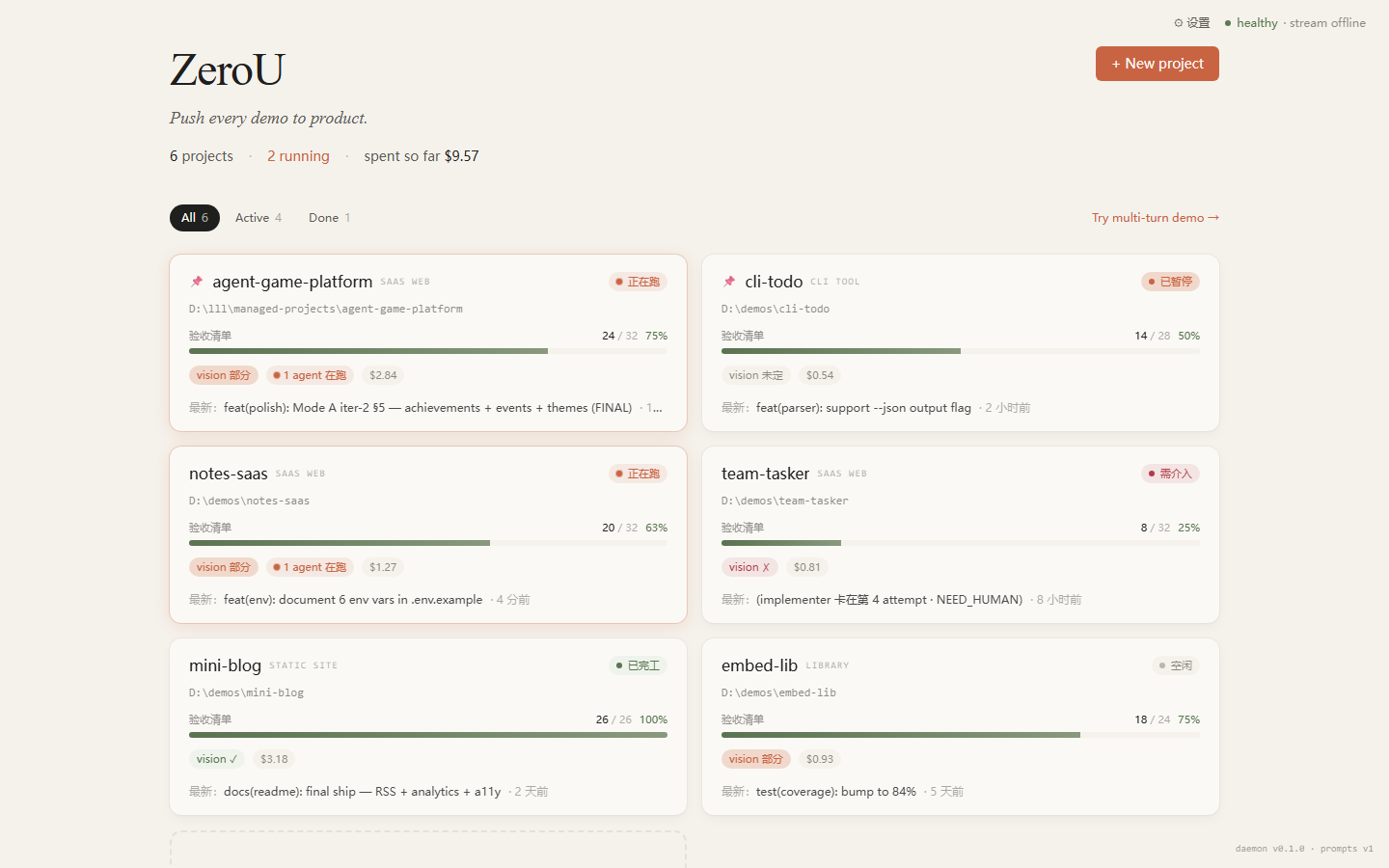Viewport: 1389px width, 868px height.
Task: Click vision ✓ chip on mini-blog
Action: coord(217,759)
